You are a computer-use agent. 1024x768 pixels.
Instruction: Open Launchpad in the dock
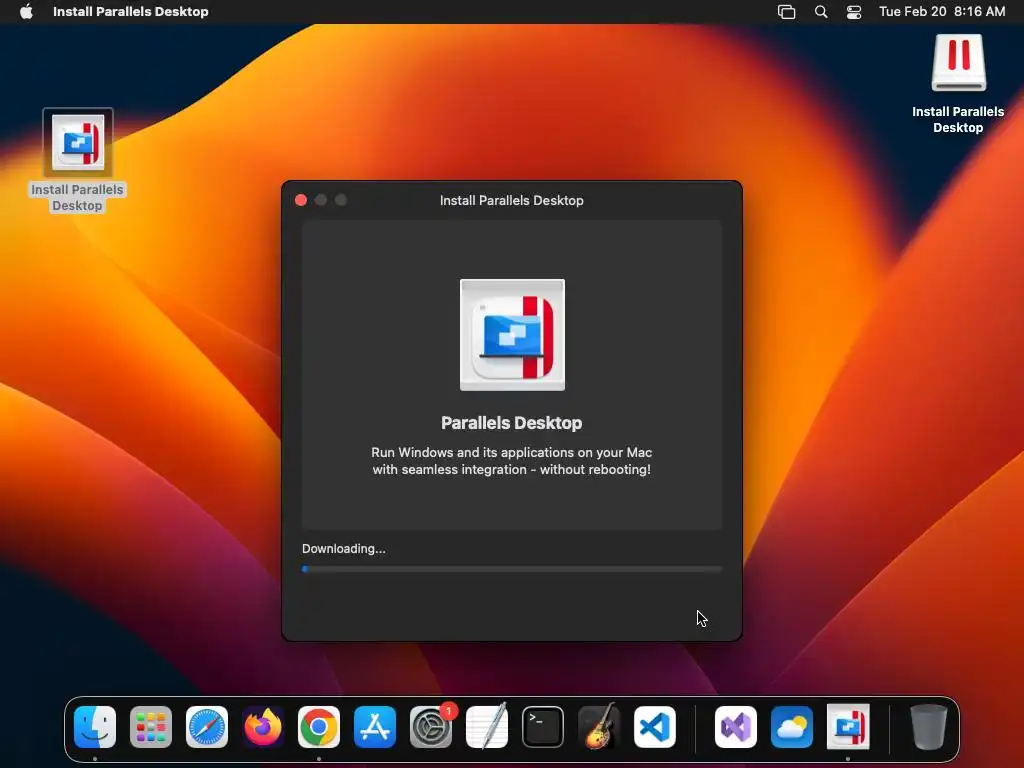151,727
